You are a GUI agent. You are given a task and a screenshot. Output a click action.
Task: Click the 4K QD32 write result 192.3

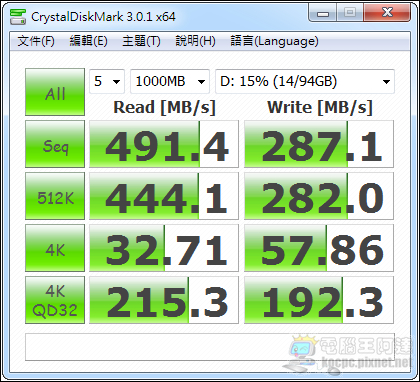pyautogui.click(x=319, y=300)
